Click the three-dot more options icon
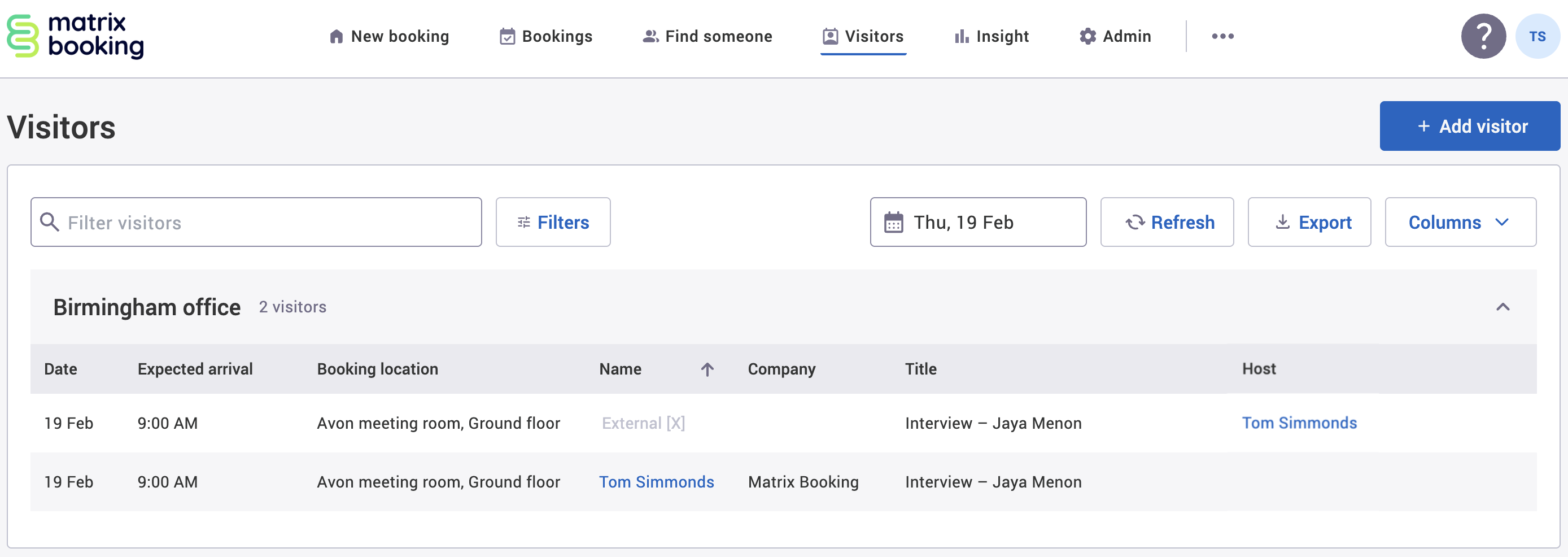The image size is (1568, 557). [1222, 37]
